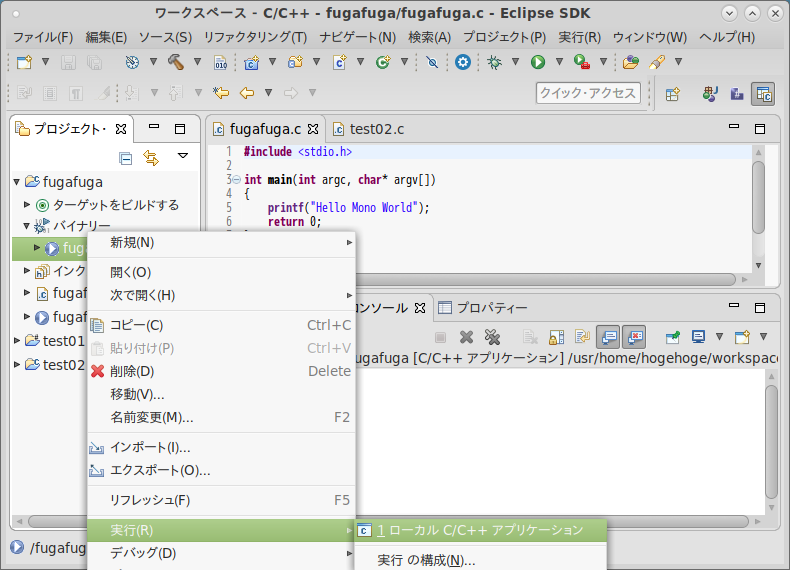Choose 削除(D) in the context menu

[222, 371]
